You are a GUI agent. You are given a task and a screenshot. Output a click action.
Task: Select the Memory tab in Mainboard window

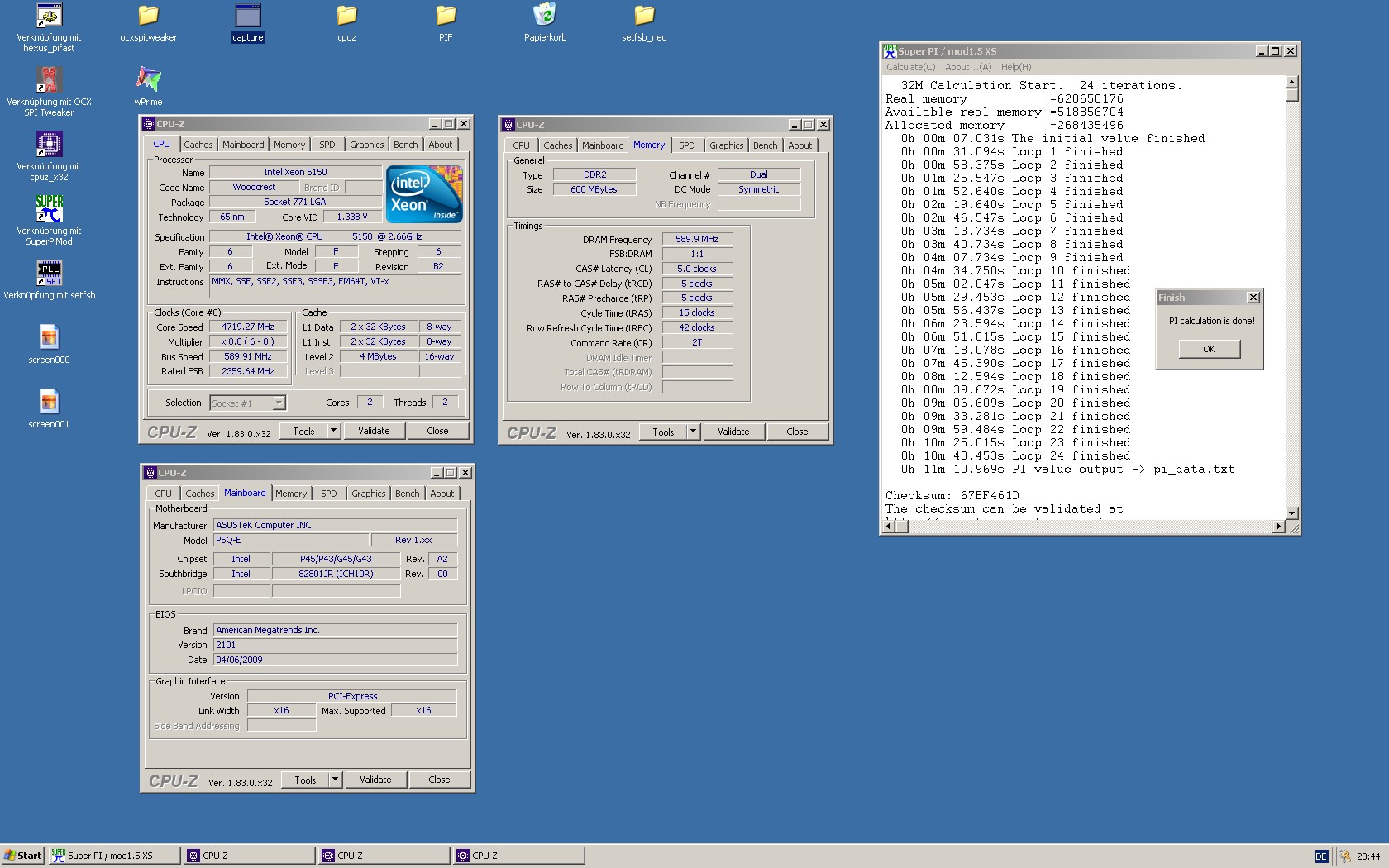[x=291, y=494]
